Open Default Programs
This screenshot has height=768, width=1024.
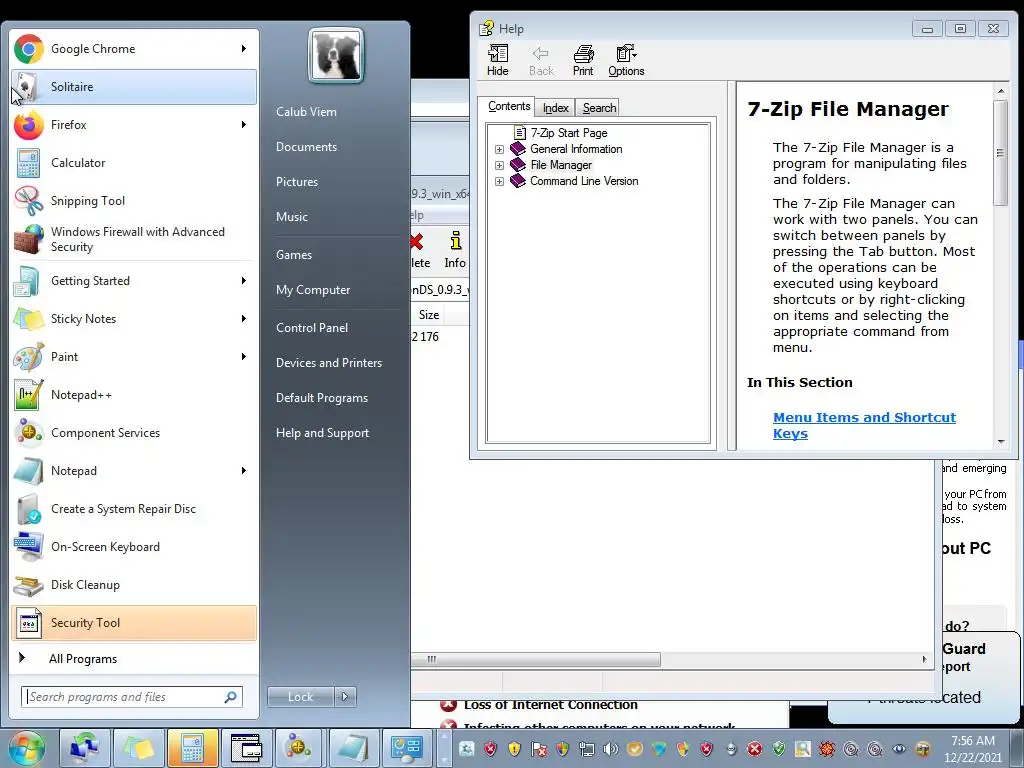click(x=322, y=398)
